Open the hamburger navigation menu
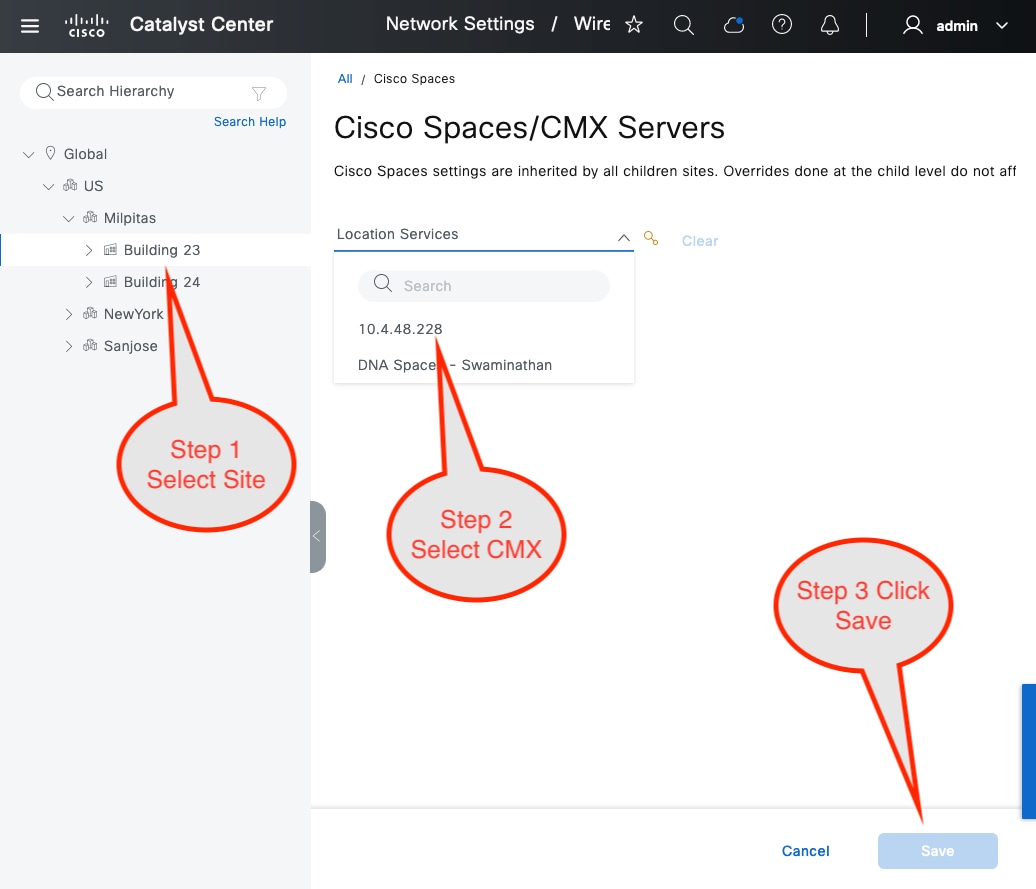1036x889 pixels. tap(30, 26)
